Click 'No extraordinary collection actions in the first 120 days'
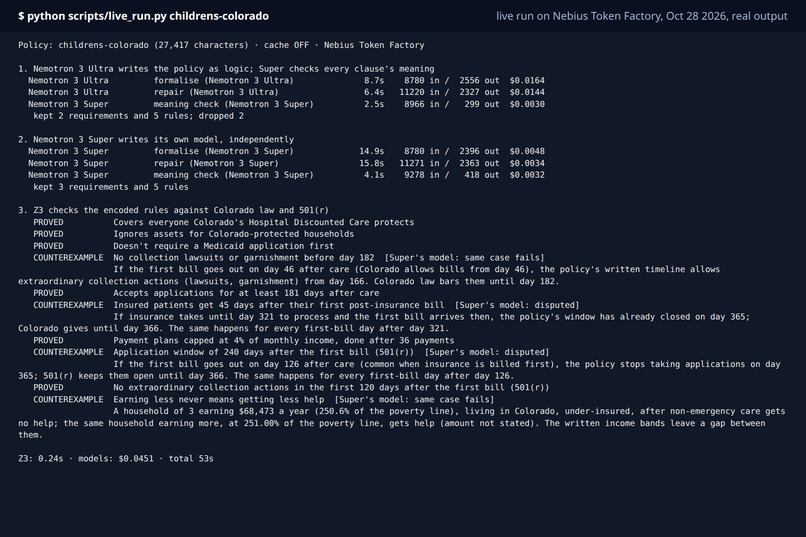 [256, 387]
